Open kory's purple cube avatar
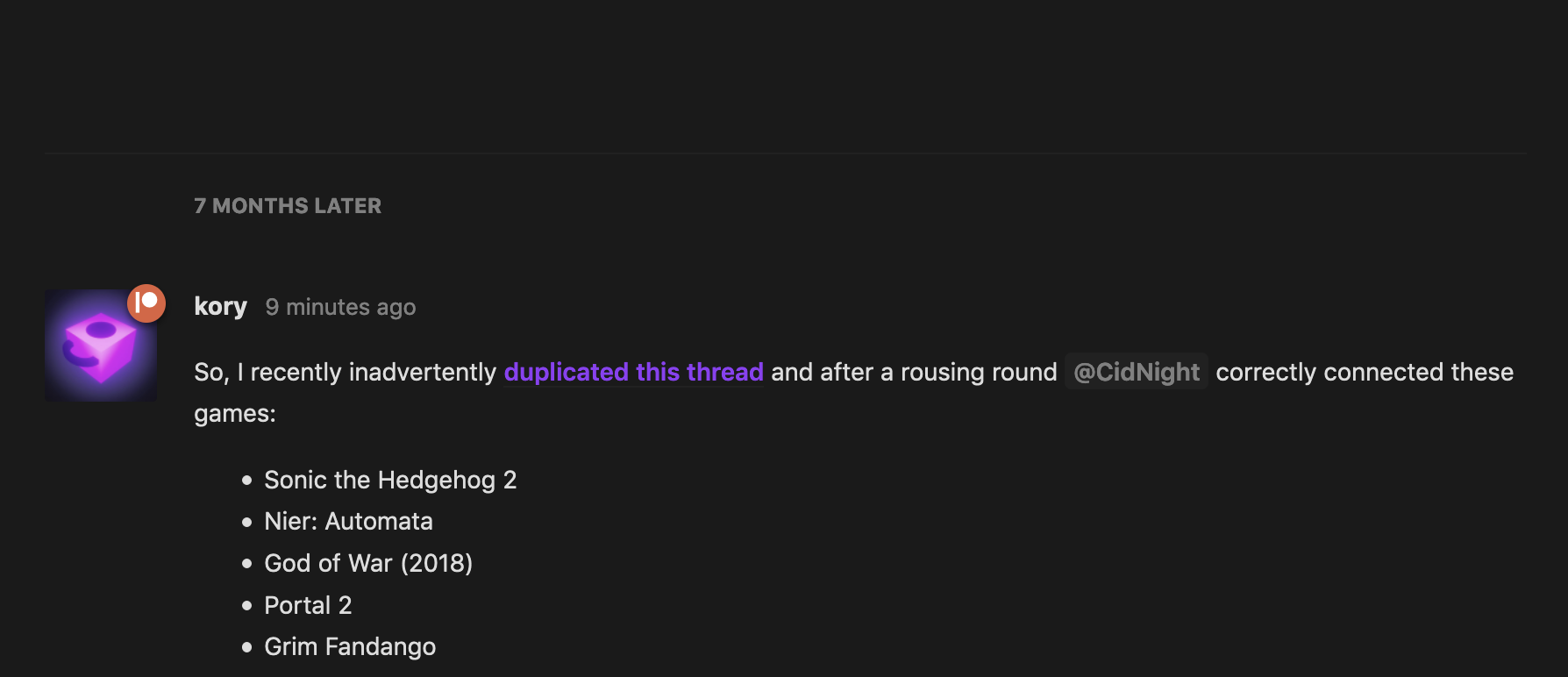 pyautogui.click(x=101, y=346)
